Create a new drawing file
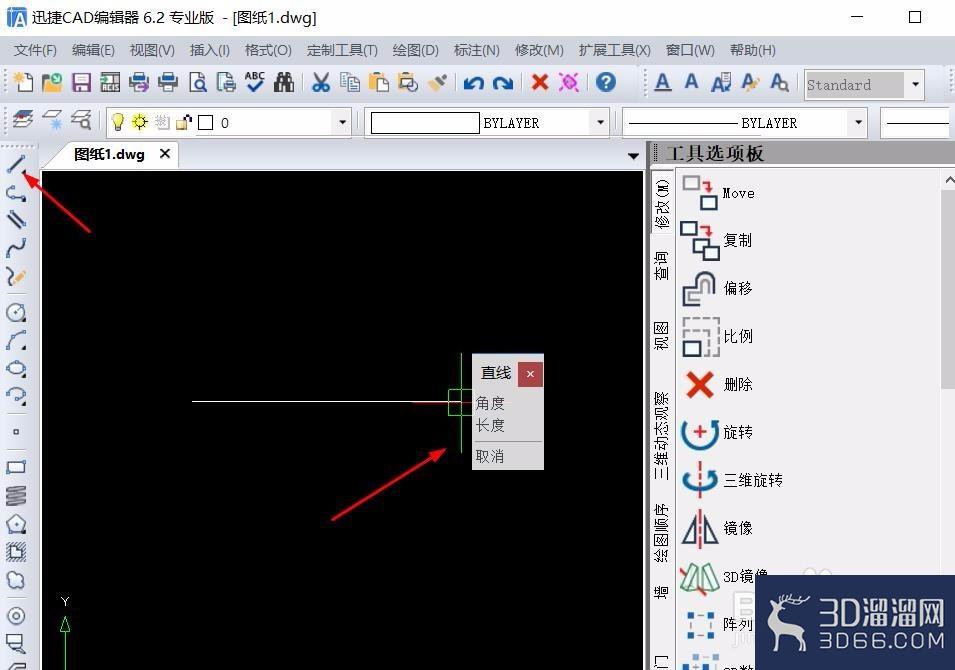 coord(23,82)
